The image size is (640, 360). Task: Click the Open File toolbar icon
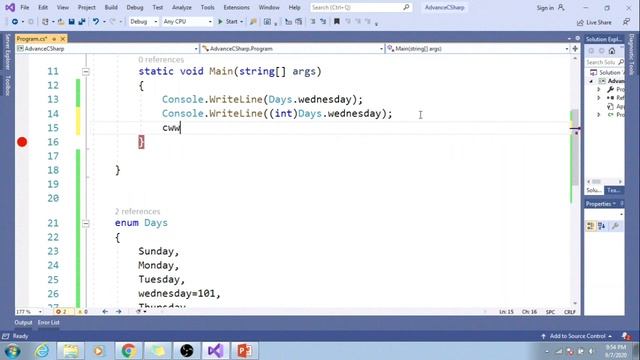coord(61,22)
